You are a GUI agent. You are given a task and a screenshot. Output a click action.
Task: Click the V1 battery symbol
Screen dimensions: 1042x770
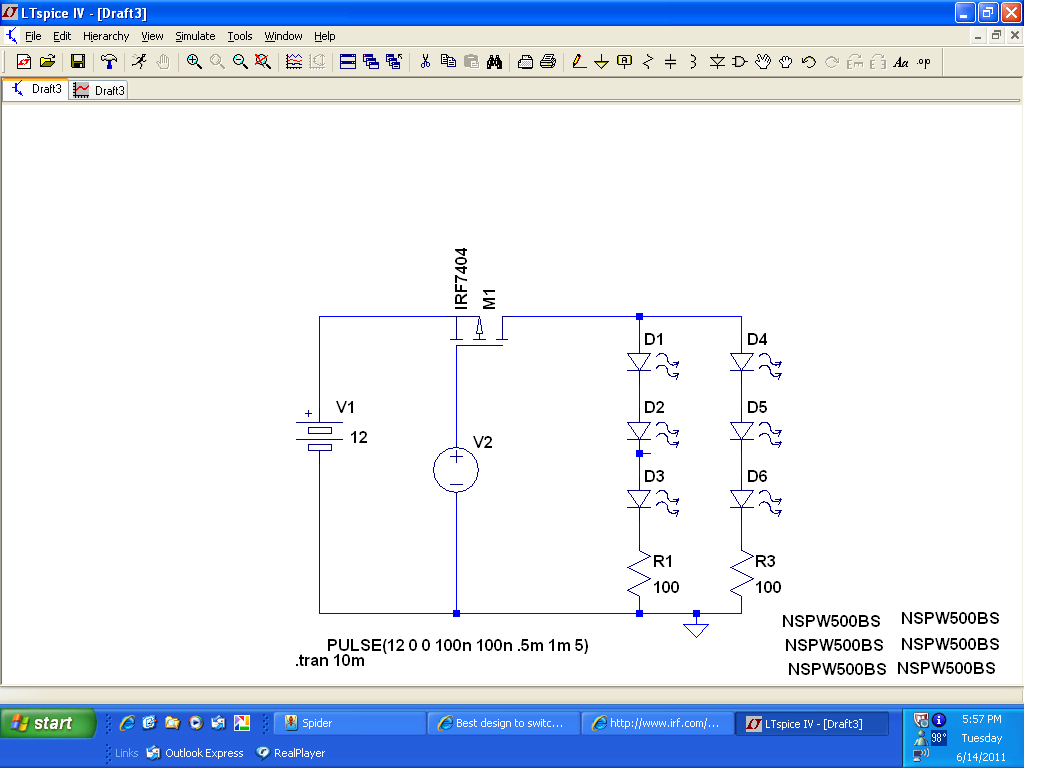(320, 433)
